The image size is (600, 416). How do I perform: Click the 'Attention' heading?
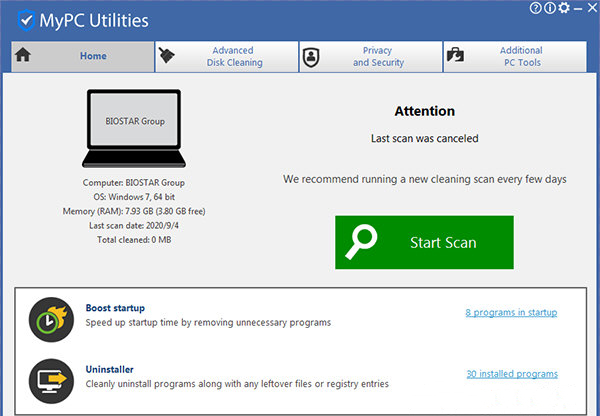425,111
